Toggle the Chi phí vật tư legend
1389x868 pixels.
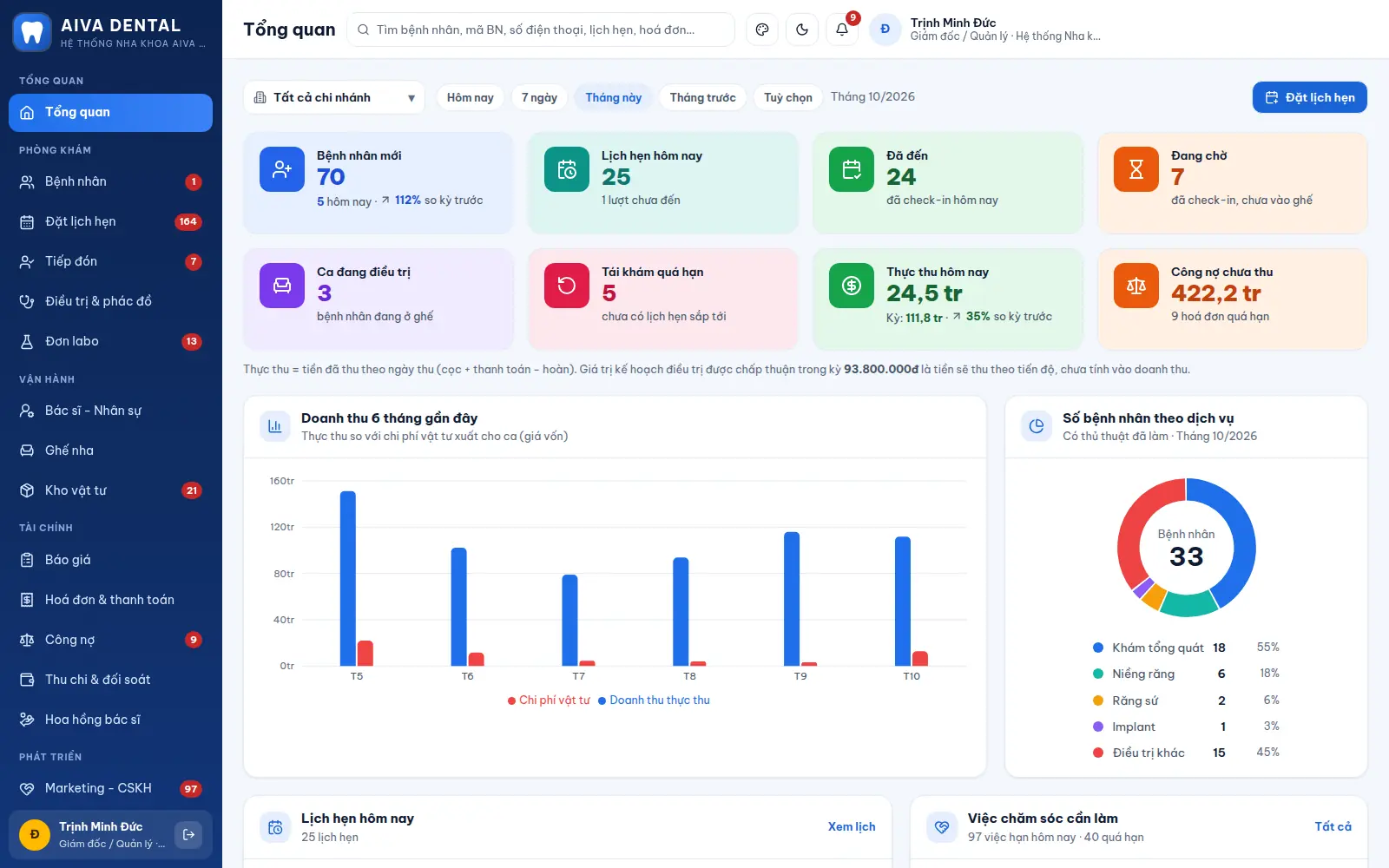tap(549, 700)
